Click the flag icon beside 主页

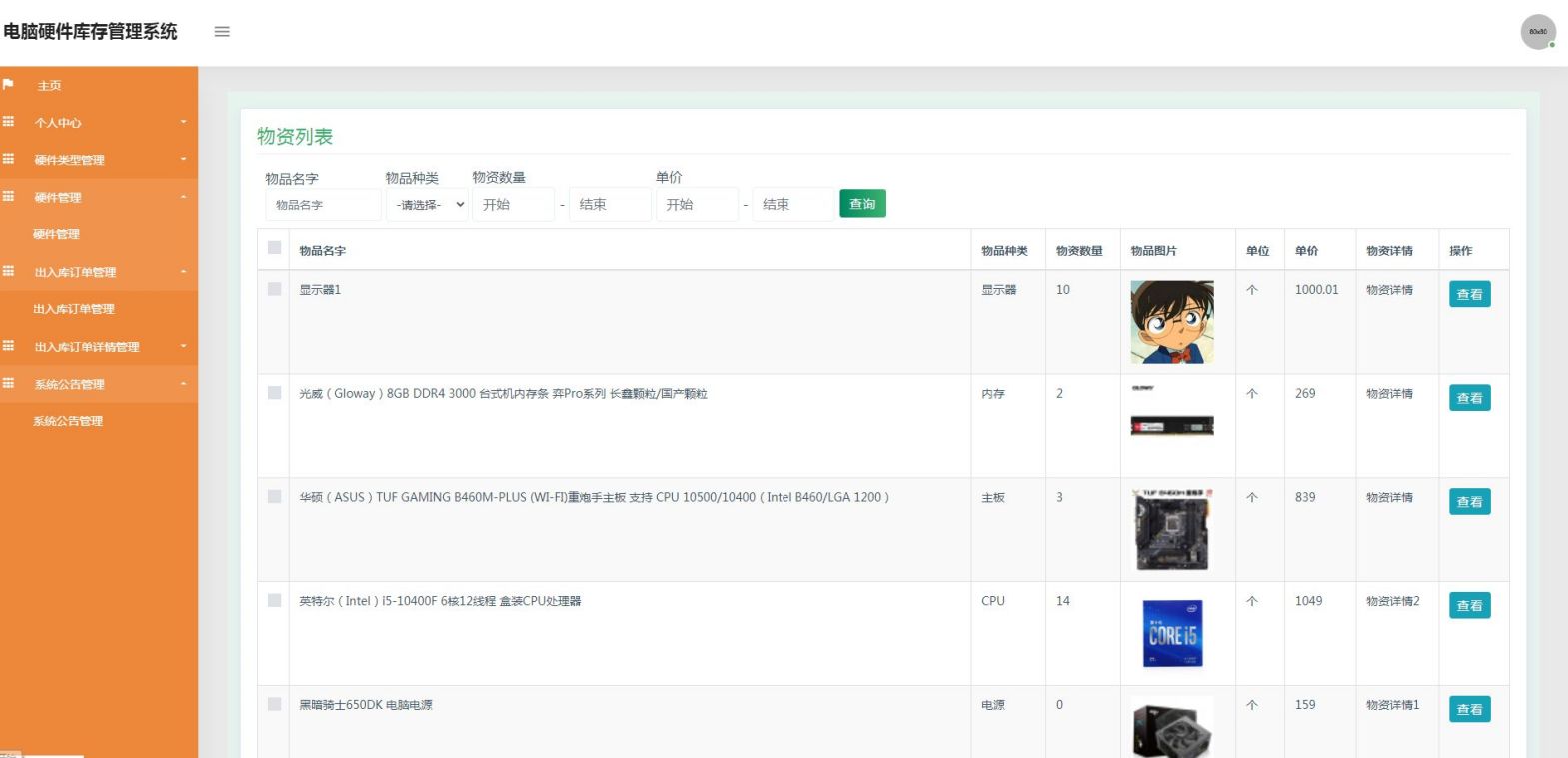pyautogui.click(x=8, y=85)
